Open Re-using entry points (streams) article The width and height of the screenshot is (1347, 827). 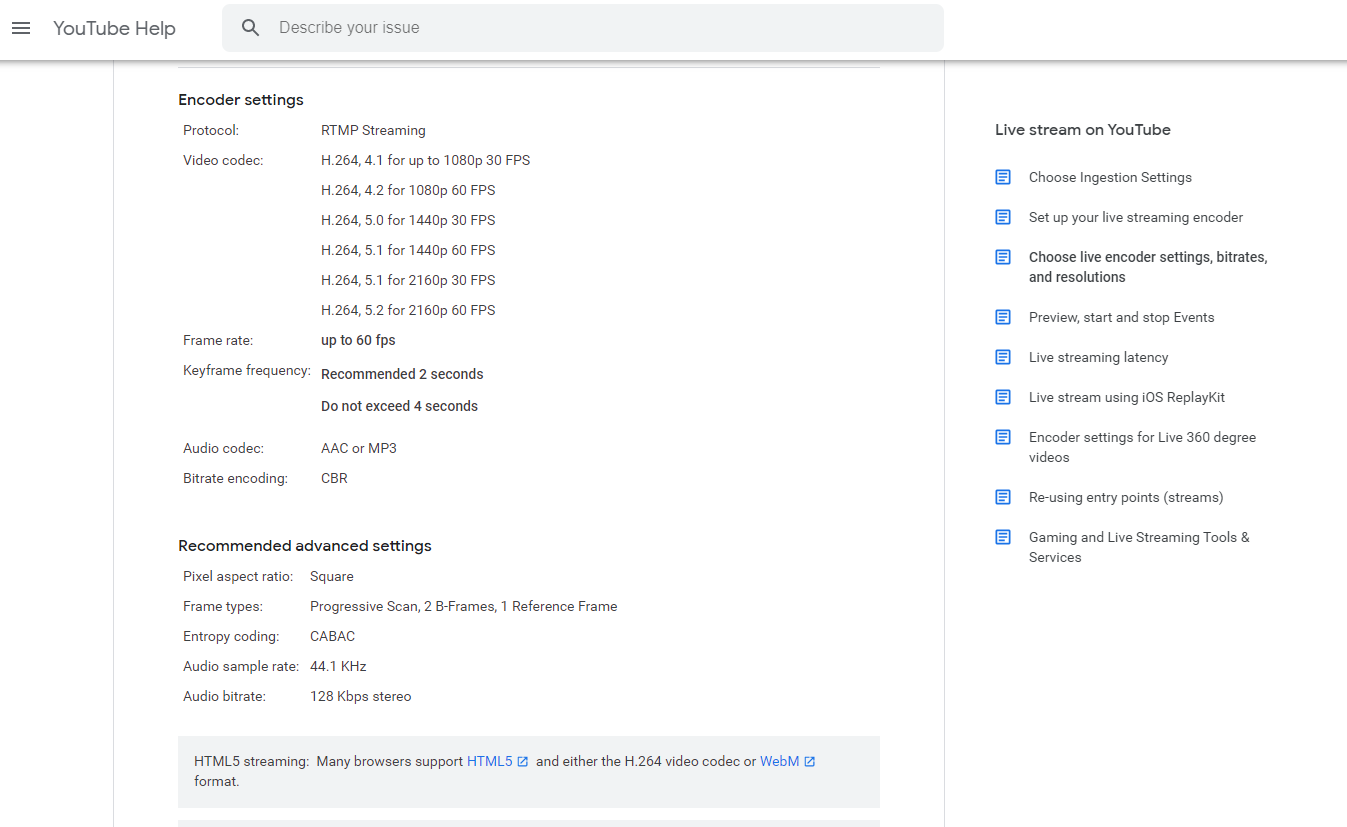click(x=1126, y=497)
